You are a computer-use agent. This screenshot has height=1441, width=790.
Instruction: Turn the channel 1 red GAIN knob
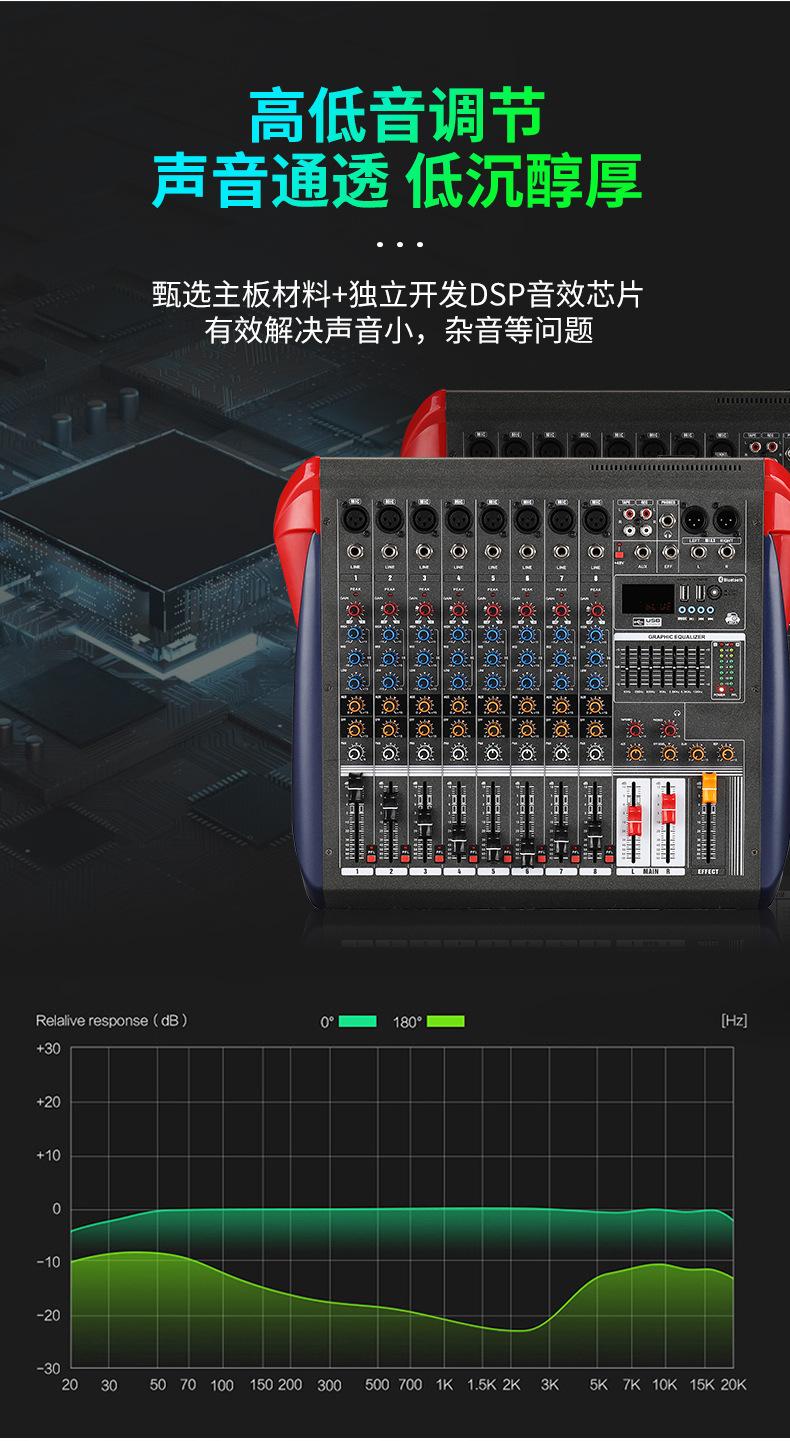pyautogui.click(x=356, y=610)
